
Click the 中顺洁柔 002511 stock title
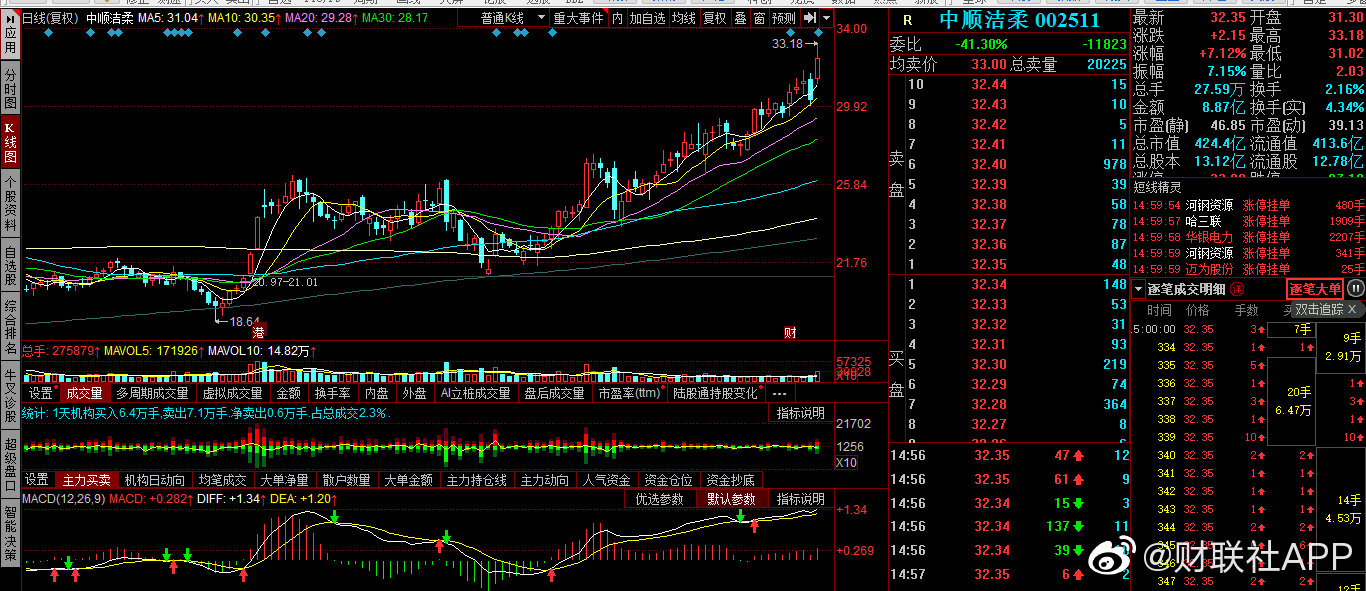point(1020,20)
